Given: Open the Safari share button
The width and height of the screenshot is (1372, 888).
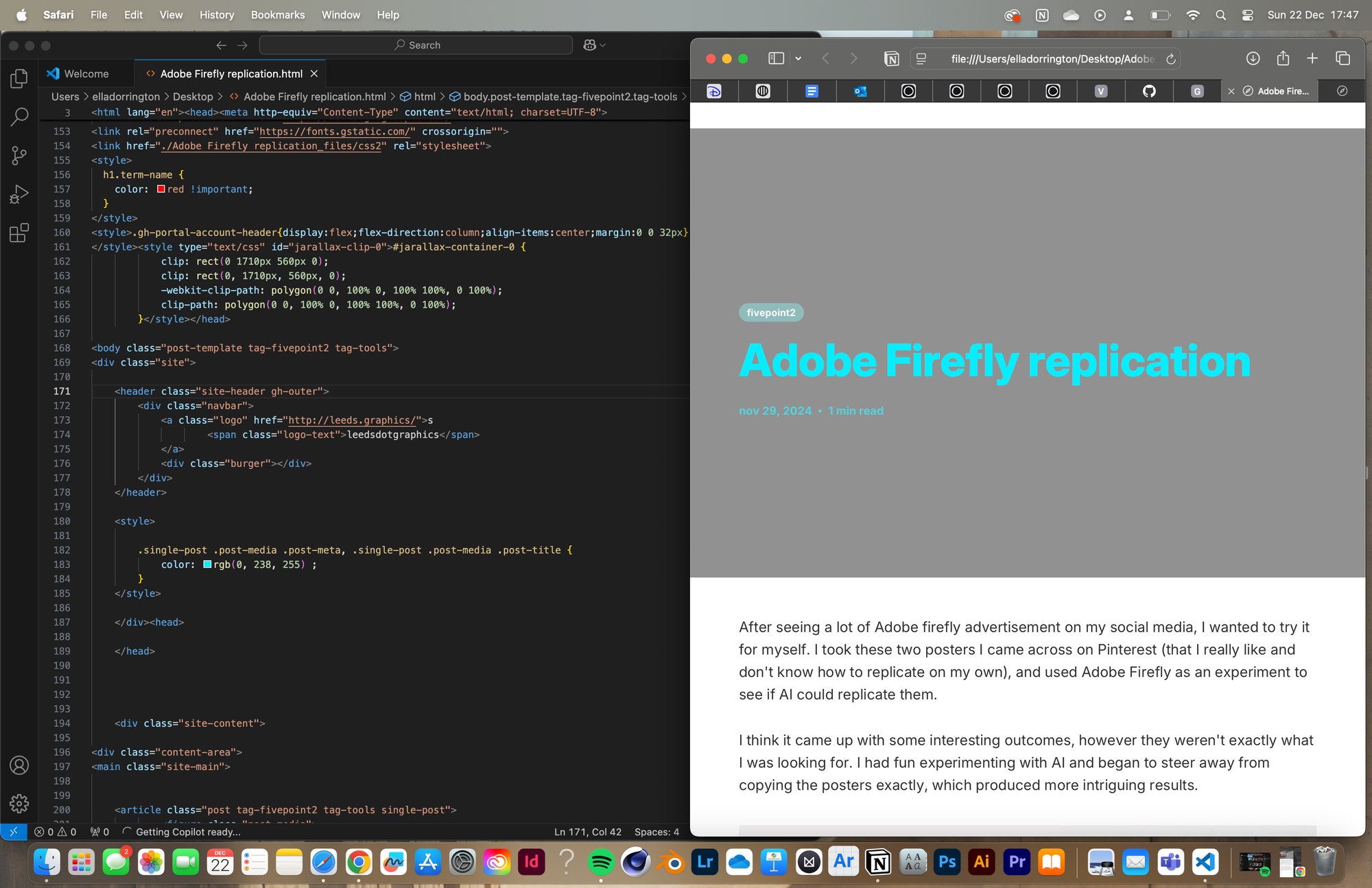Looking at the screenshot, I should [x=1283, y=58].
